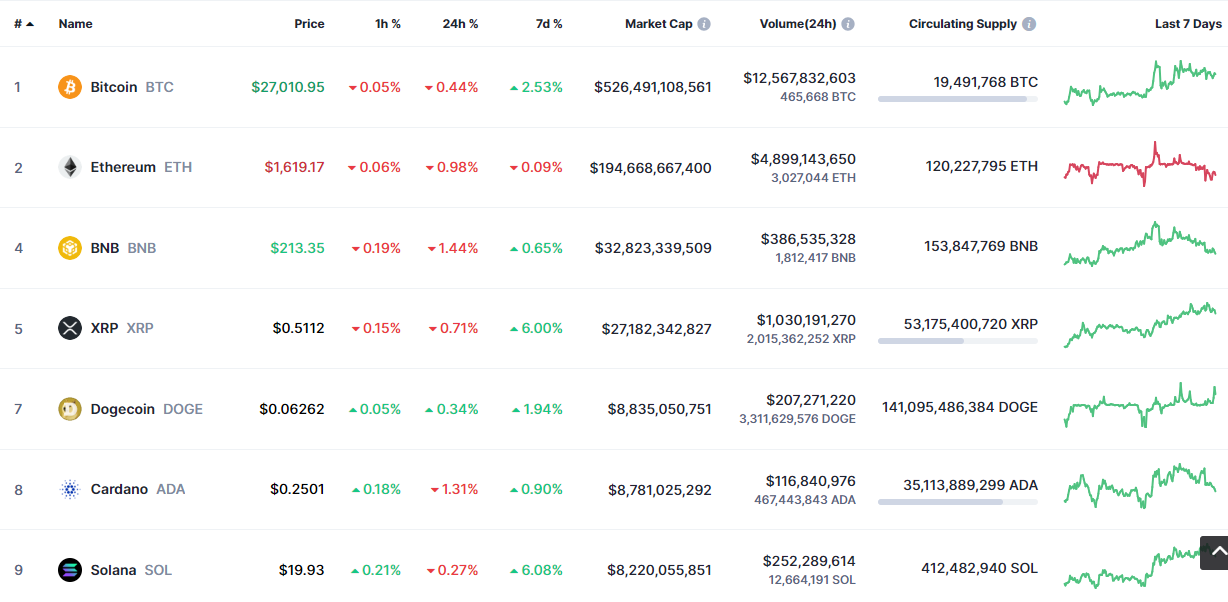Click the Bitcoin price $27,010.95
The image size is (1228, 602).
point(288,87)
